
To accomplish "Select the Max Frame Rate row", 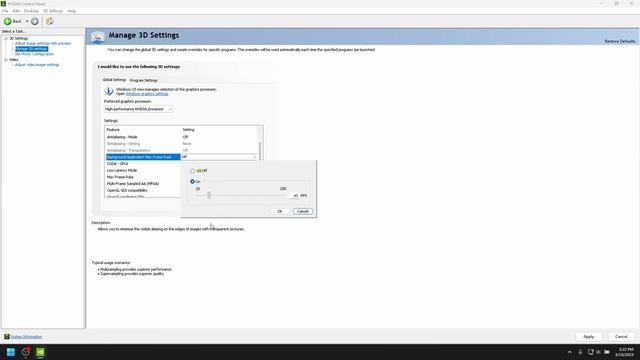I will pos(143,177).
